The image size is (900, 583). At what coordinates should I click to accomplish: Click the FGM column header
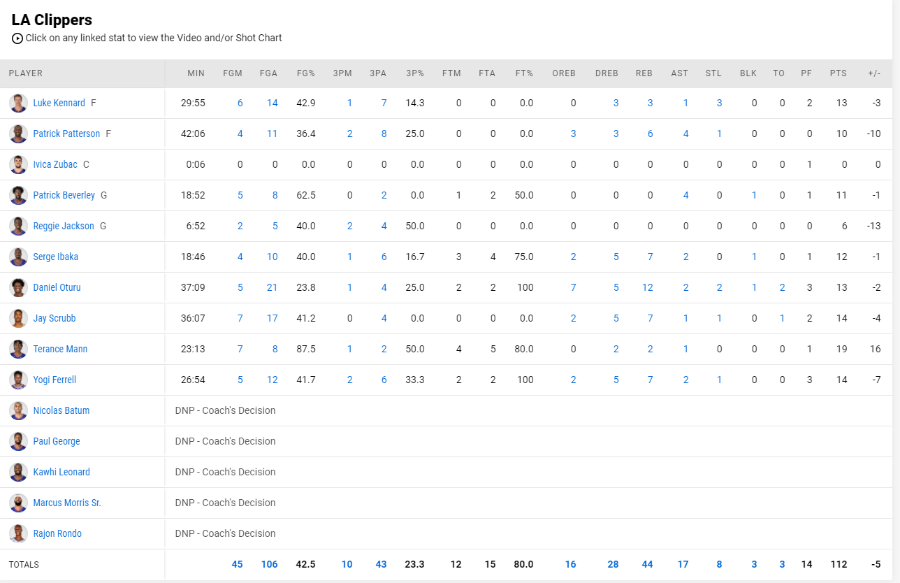coord(232,73)
